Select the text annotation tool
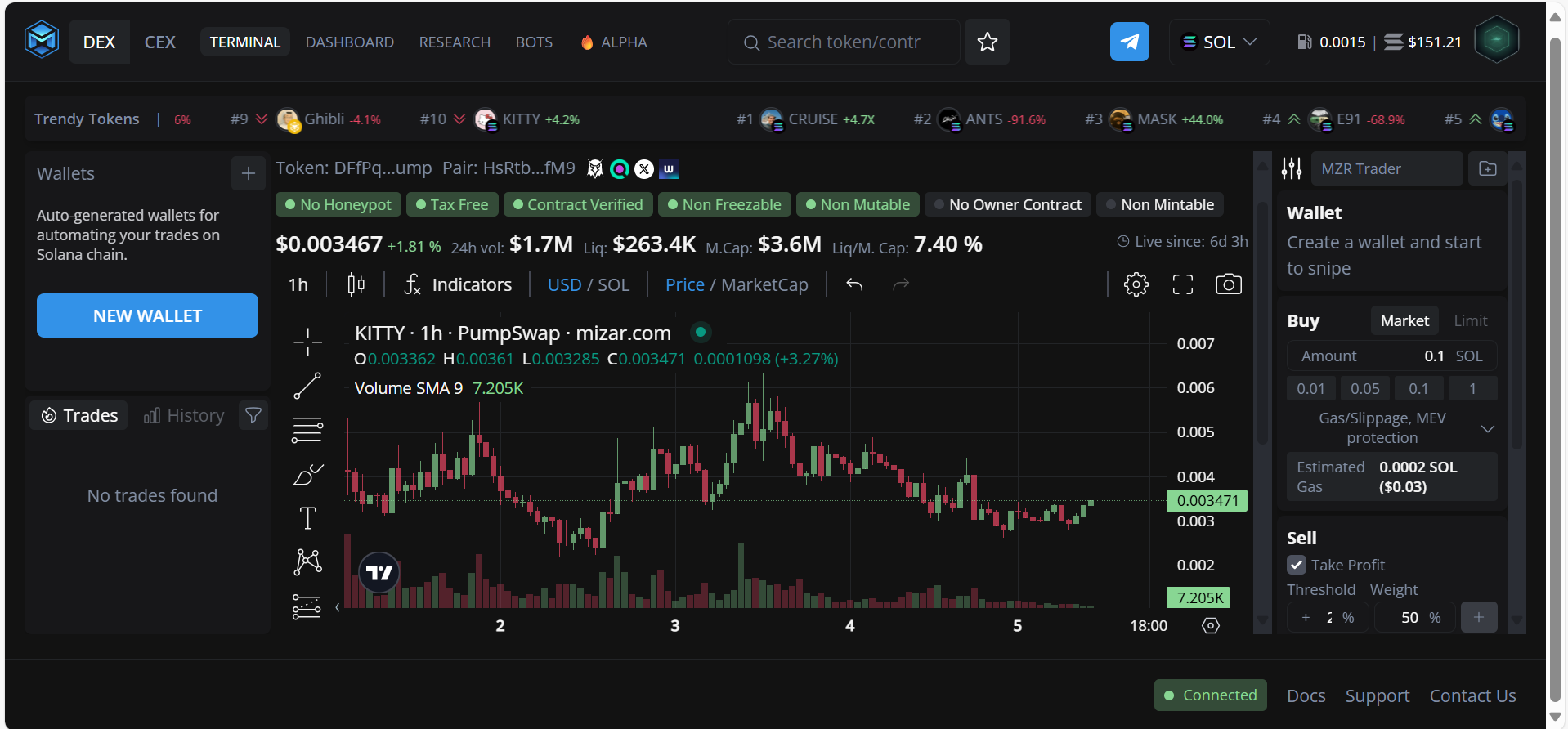This screenshot has height=729, width=1568. pos(307,518)
